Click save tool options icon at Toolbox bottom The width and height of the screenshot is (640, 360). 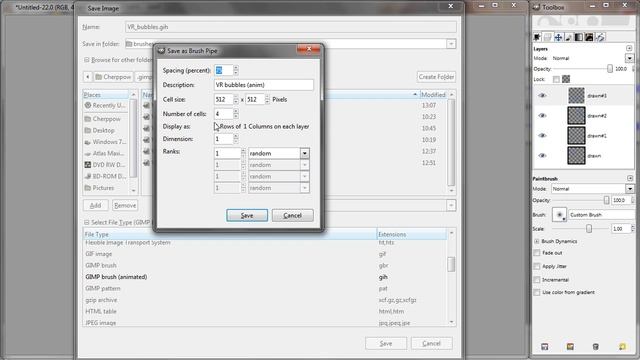pyautogui.click(x=544, y=347)
